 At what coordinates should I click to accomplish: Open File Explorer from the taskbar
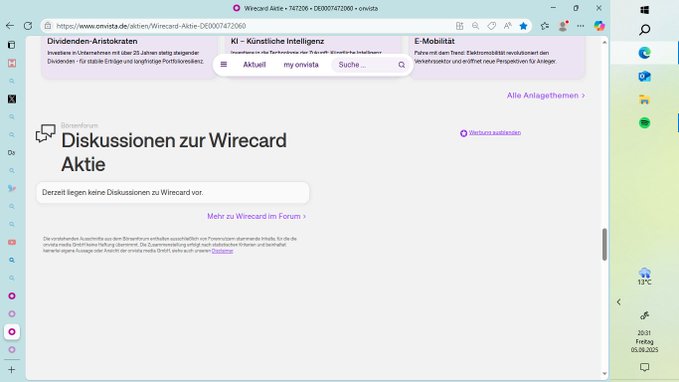[644, 100]
